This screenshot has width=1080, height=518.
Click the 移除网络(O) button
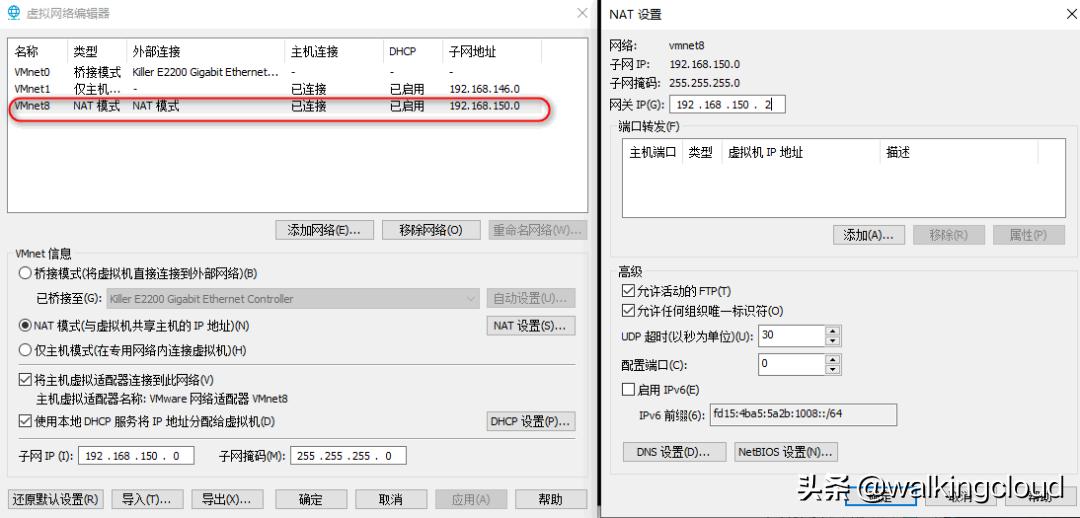[431, 231]
